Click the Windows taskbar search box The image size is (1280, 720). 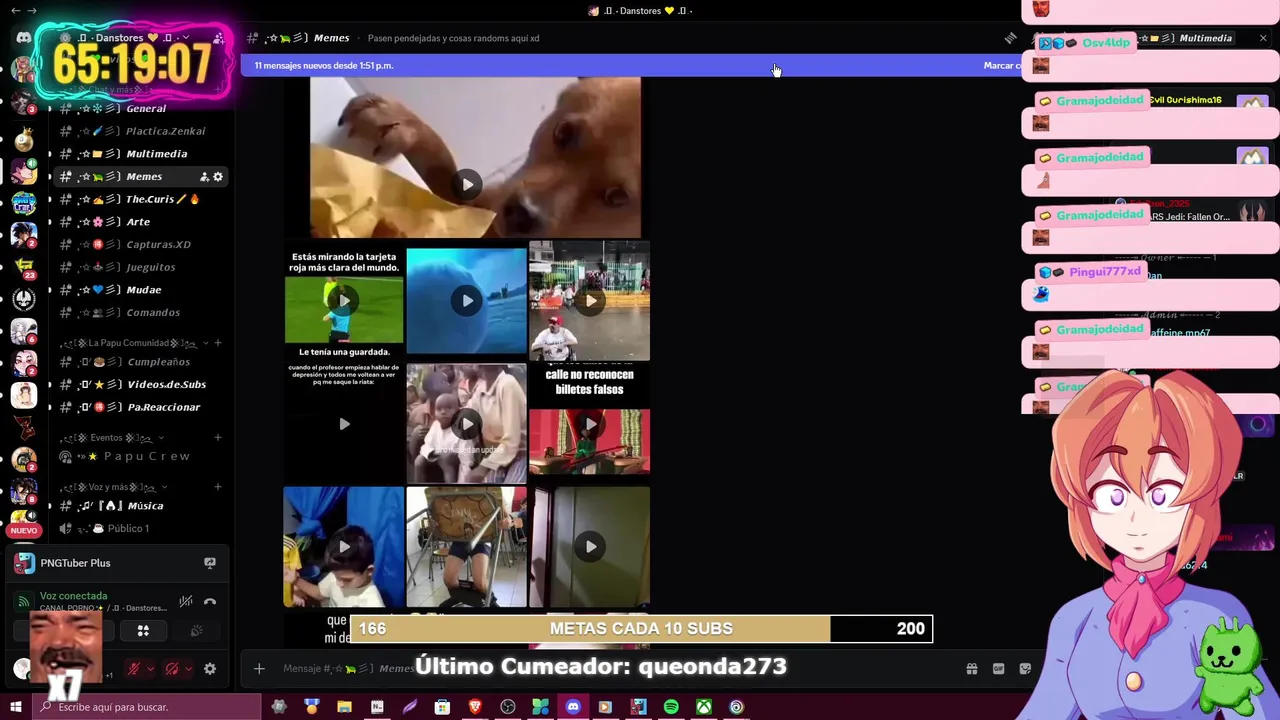tap(147, 707)
